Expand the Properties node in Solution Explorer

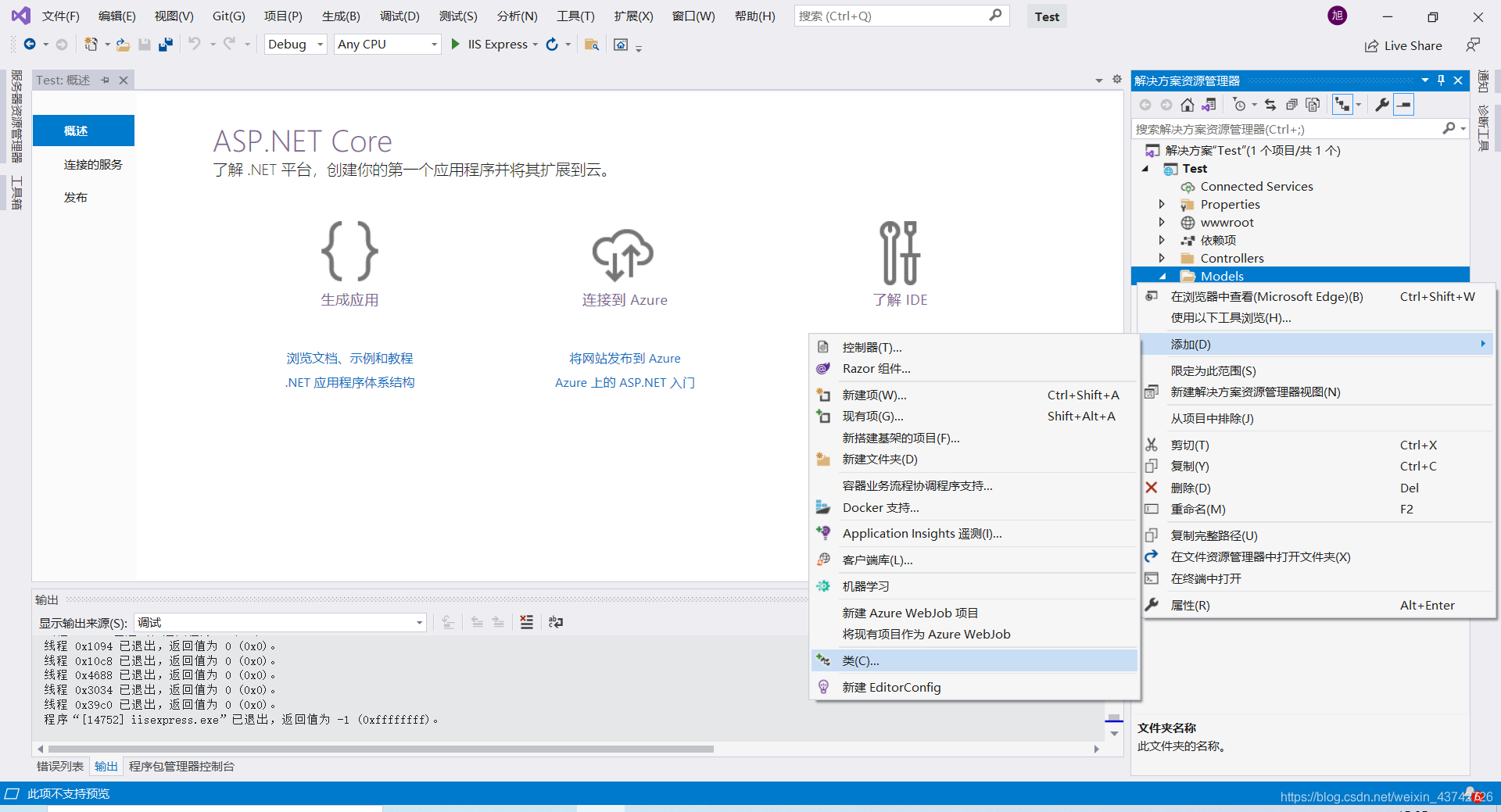coord(1162,204)
